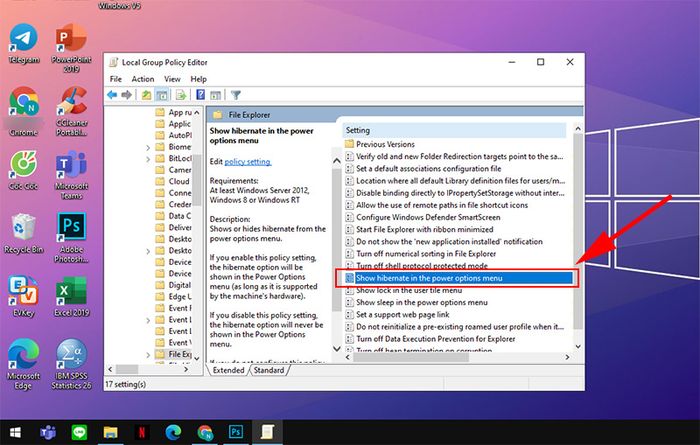The image size is (700, 445).
Task: Click the Export list toolbar icon
Action: [180, 95]
